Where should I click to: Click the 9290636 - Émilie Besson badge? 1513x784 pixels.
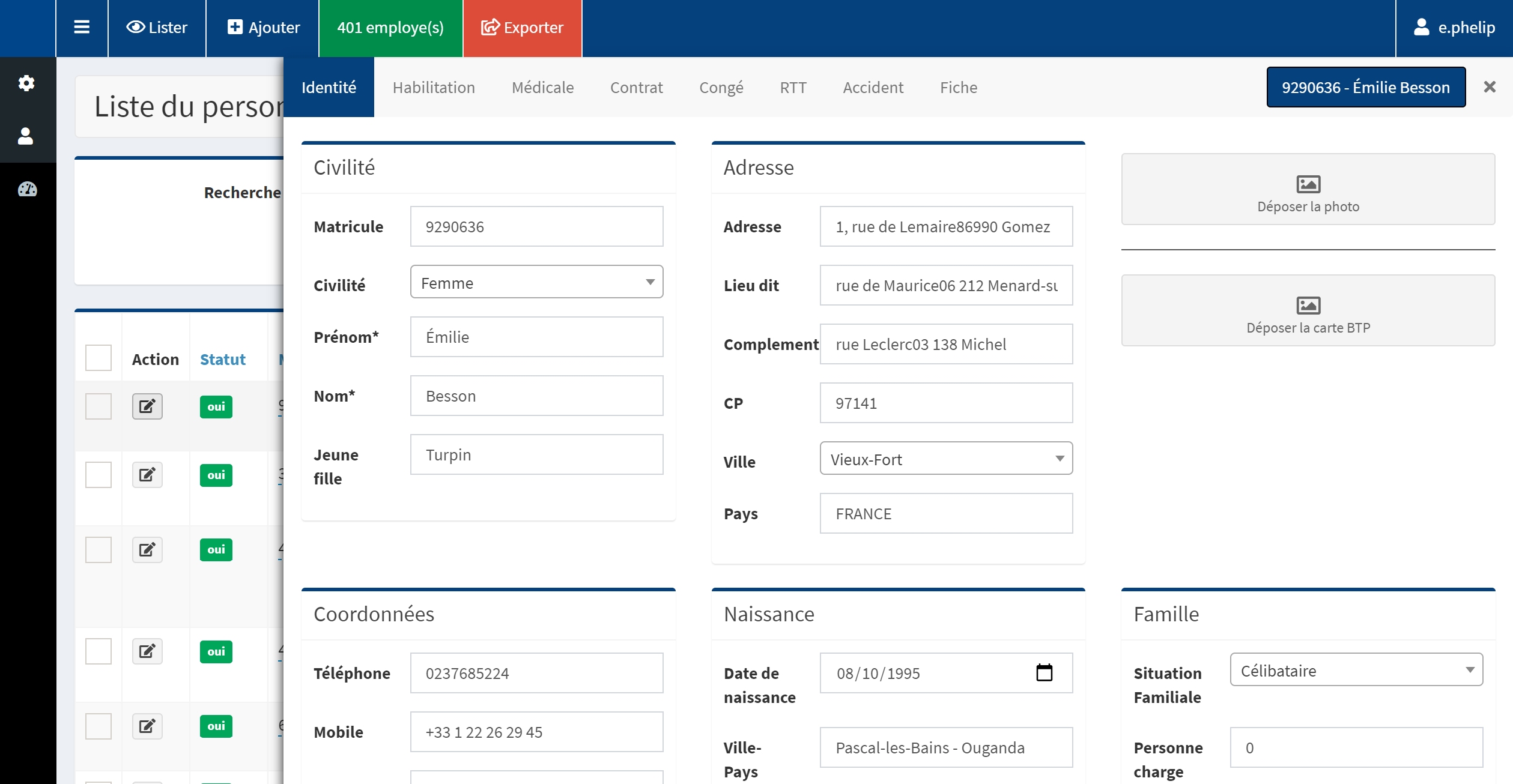point(1366,87)
